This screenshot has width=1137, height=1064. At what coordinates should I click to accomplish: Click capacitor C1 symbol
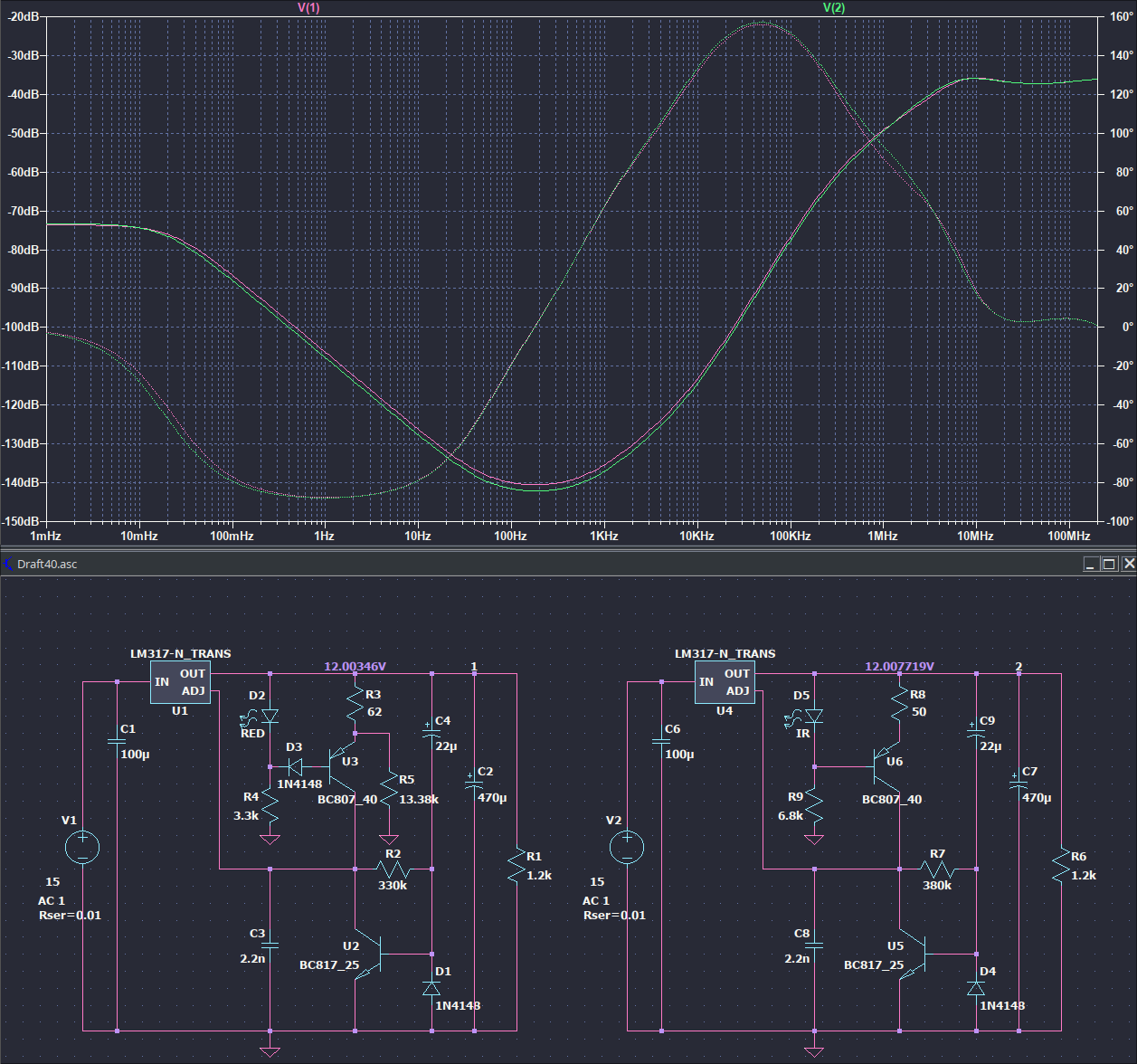117,741
